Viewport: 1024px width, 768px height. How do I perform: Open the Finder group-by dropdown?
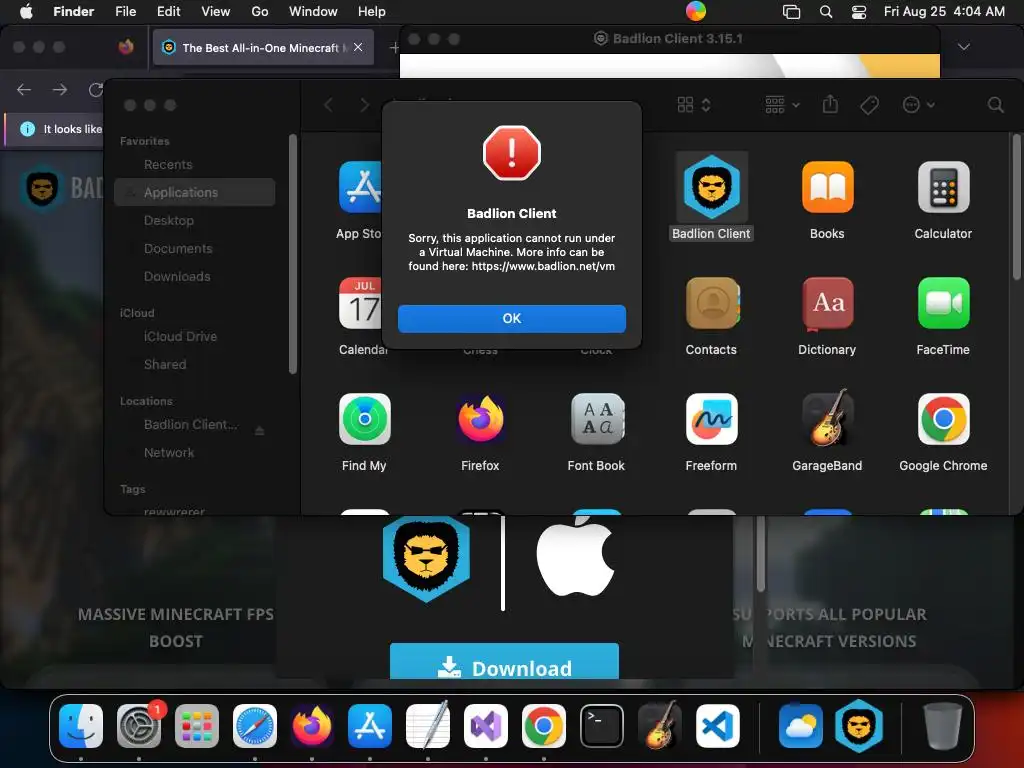coord(782,104)
